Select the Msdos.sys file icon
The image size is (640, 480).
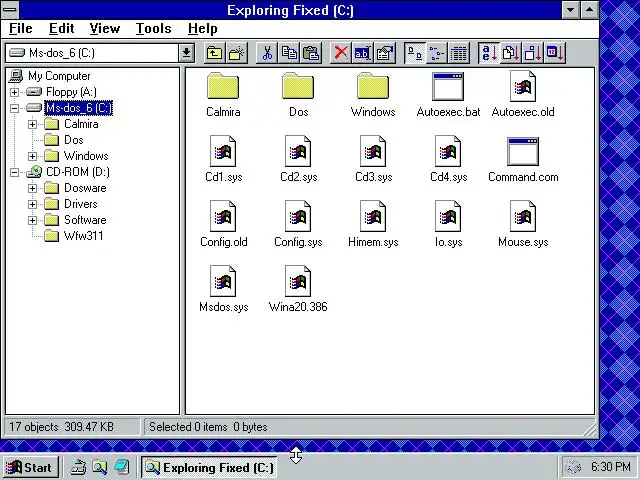click(x=223, y=281)
